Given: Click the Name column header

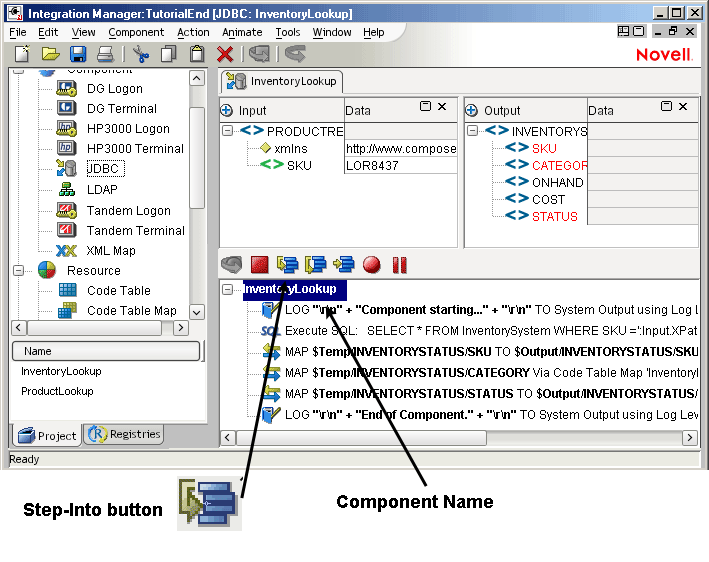Looking at the screenshot, I should tap(106, 351).
